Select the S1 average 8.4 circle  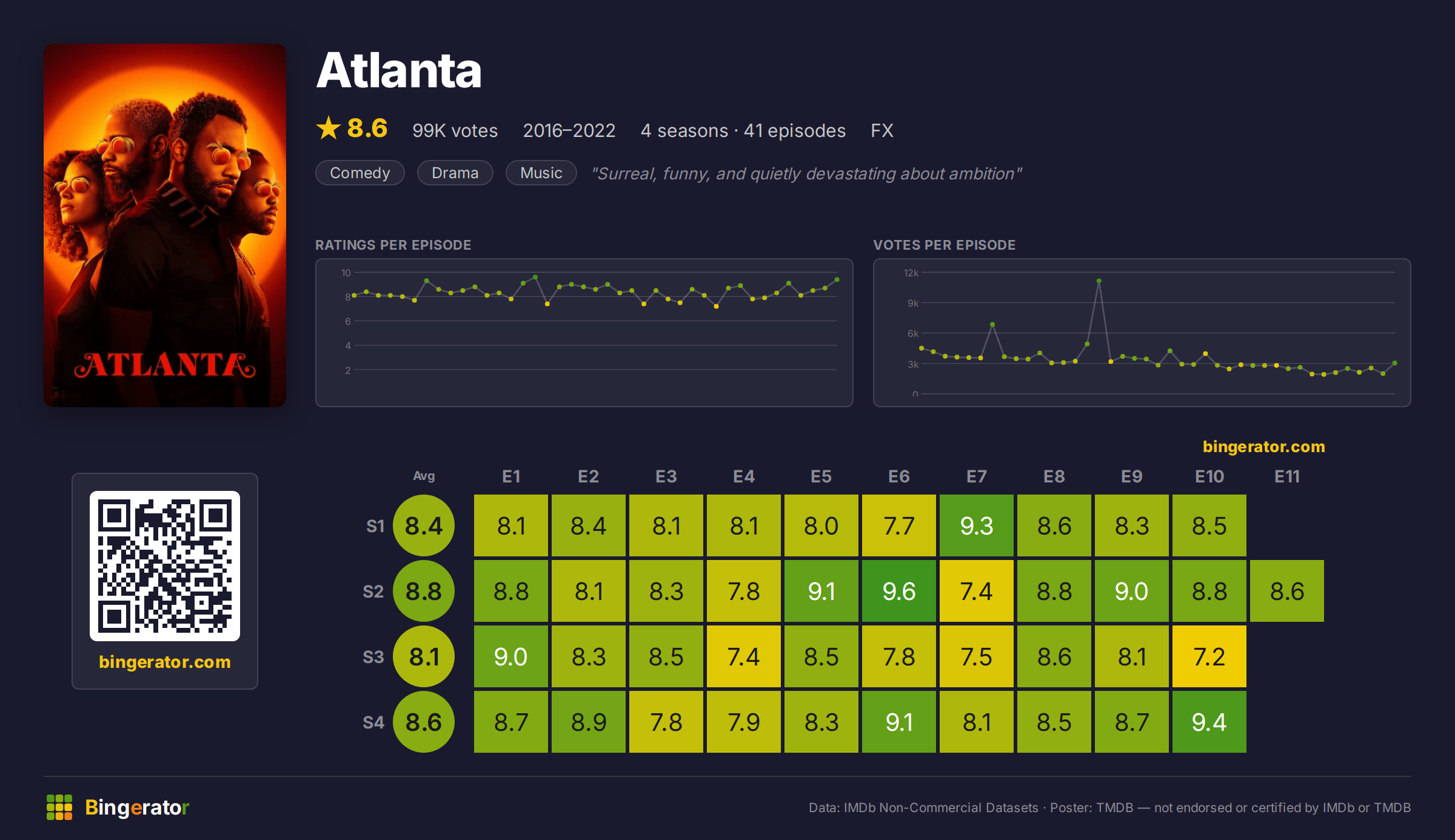click(424, 525)
